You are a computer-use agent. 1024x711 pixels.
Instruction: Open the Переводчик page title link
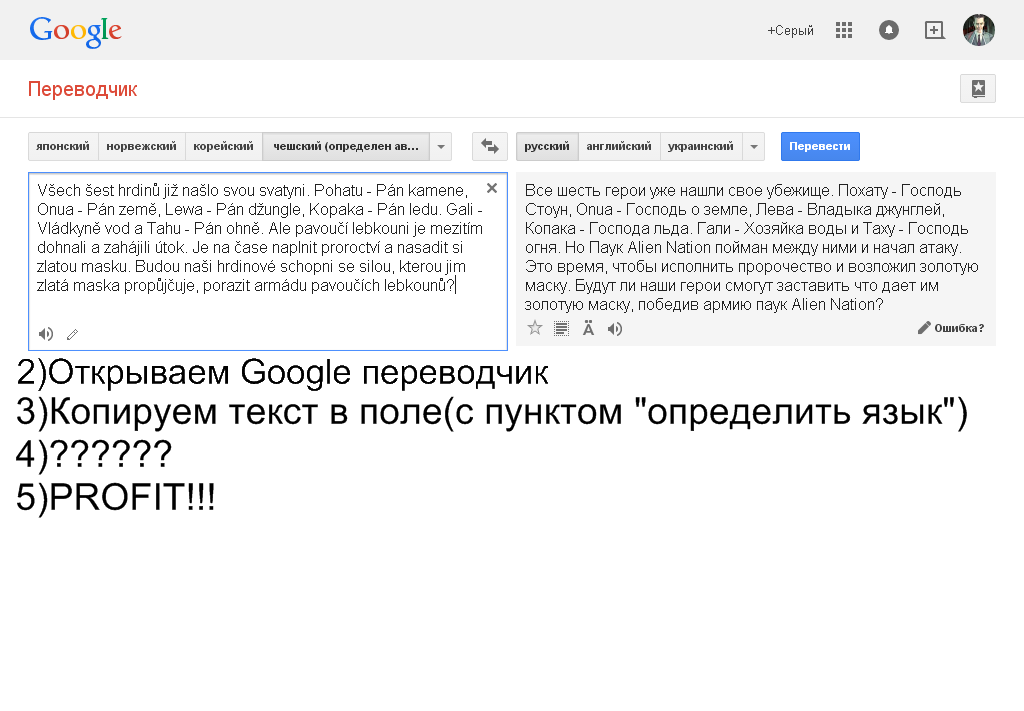pyautogui.click(x=82, y=89)
